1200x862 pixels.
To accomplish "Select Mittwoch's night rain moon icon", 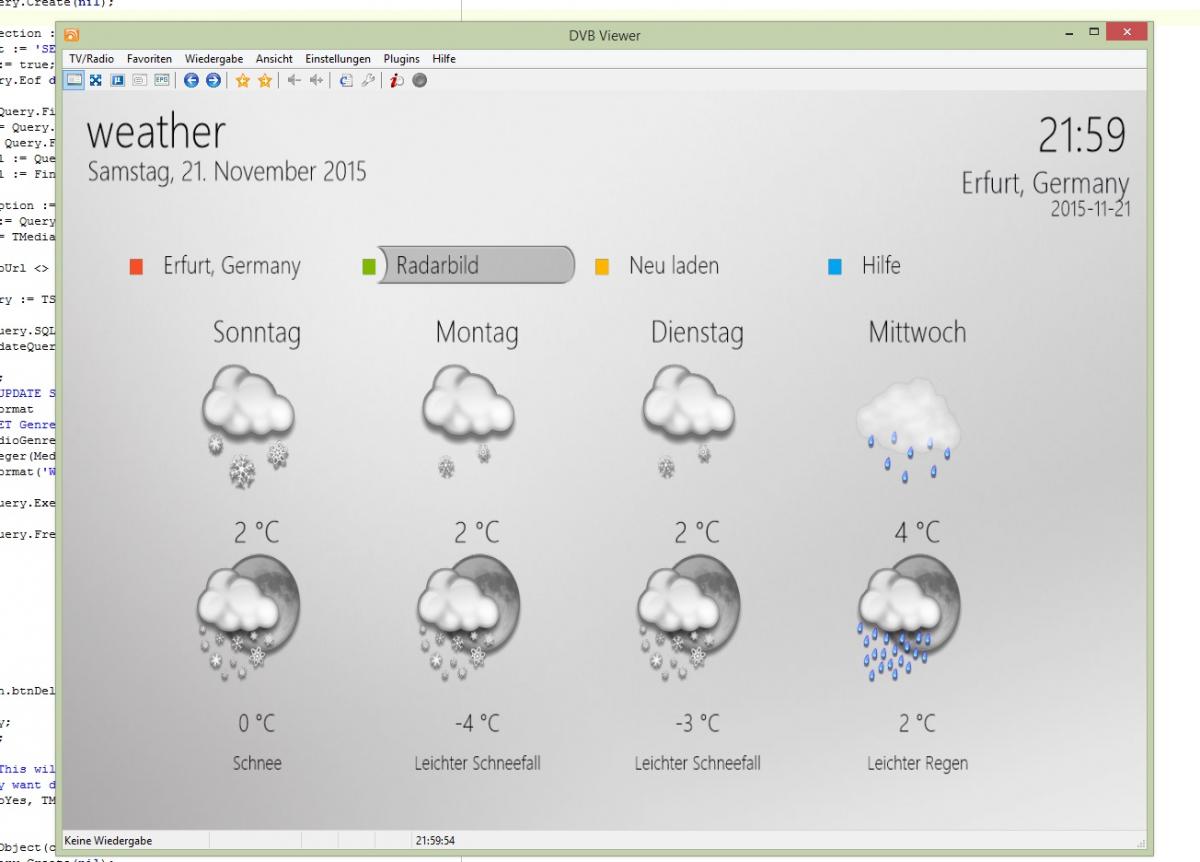I will [908, 620].
